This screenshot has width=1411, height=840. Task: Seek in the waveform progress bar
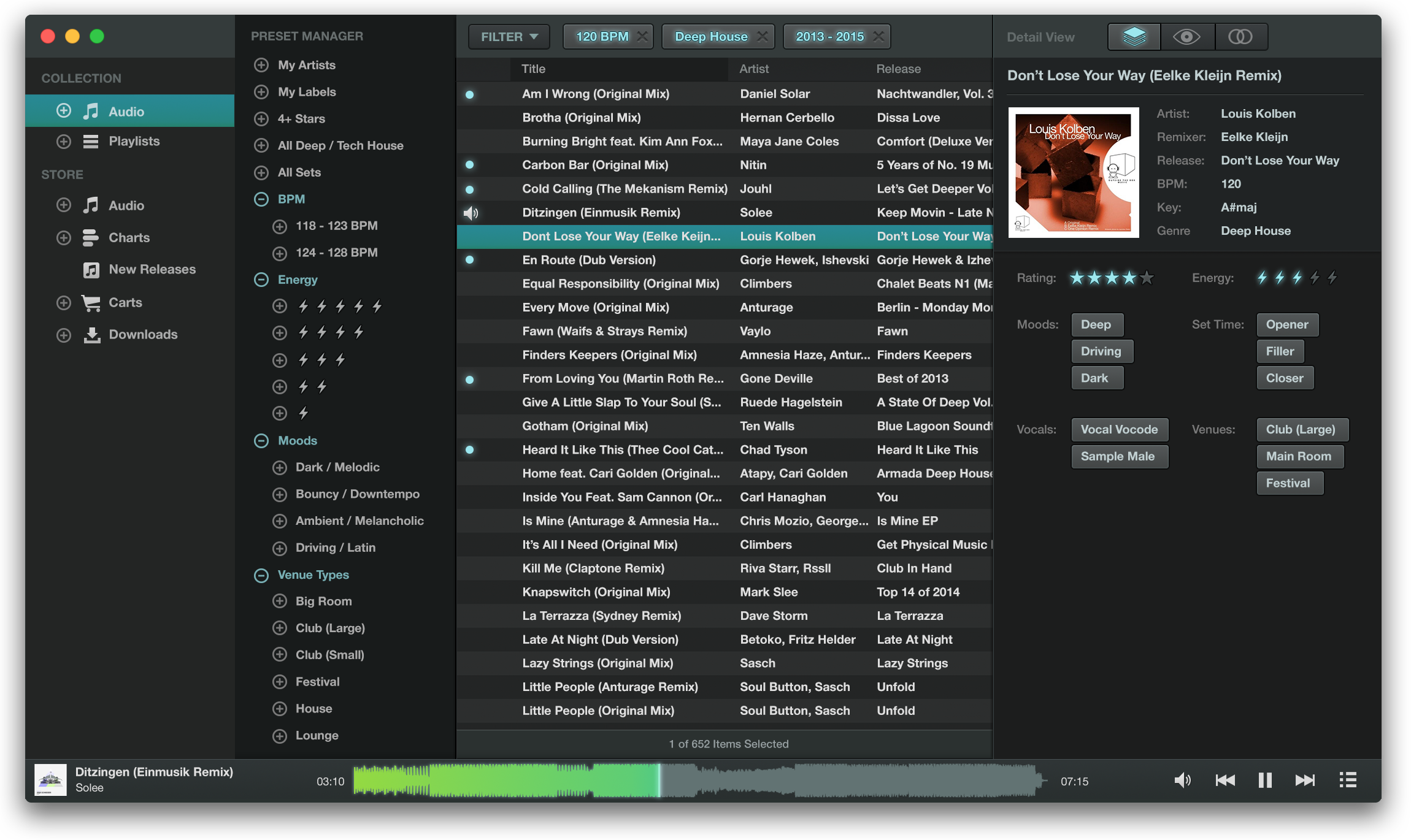[x=798, y=781]
